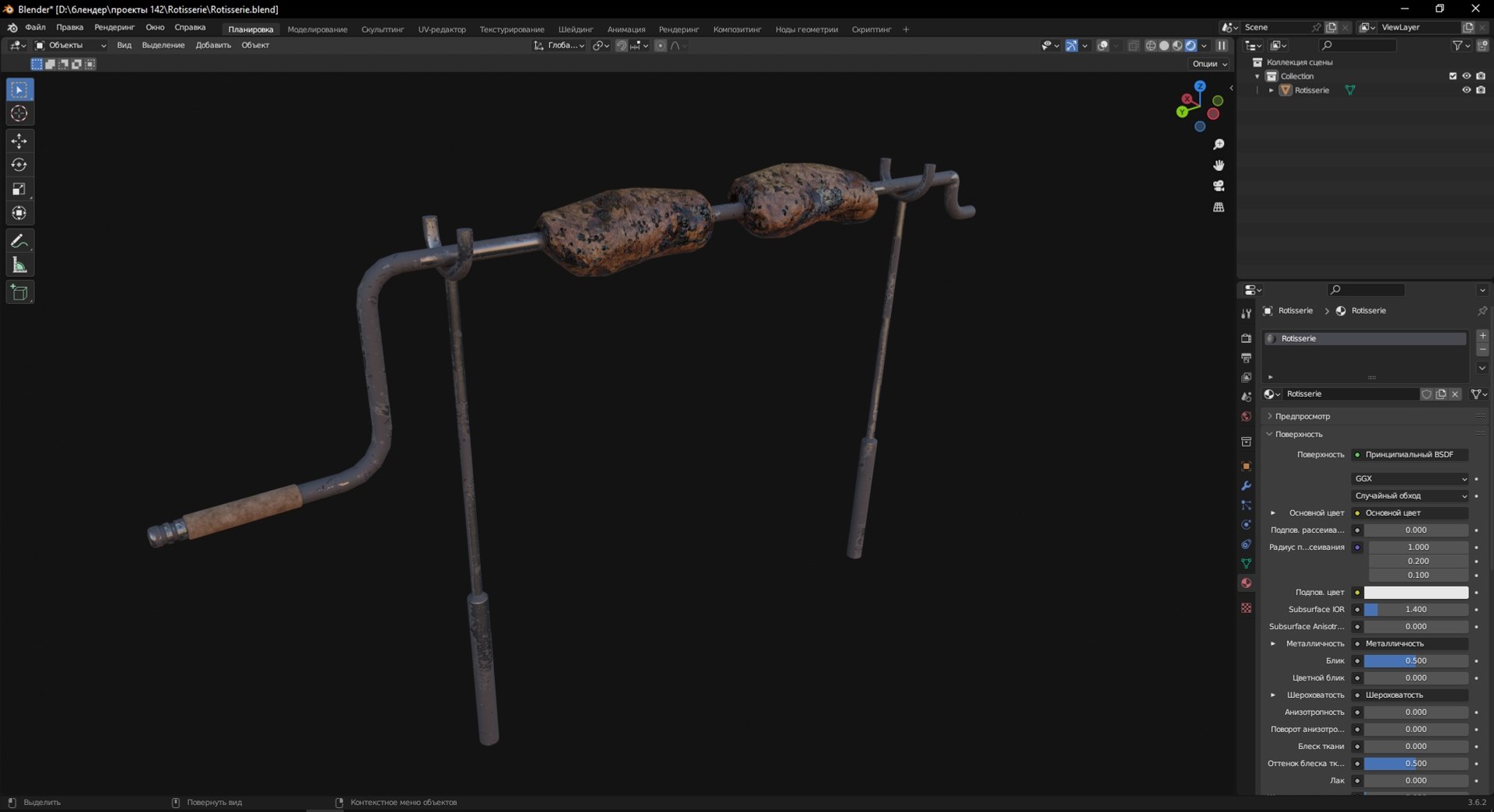Select the Add Cube tool
Viewport: 1494px width, 812px height.
(x=19, y=292)
